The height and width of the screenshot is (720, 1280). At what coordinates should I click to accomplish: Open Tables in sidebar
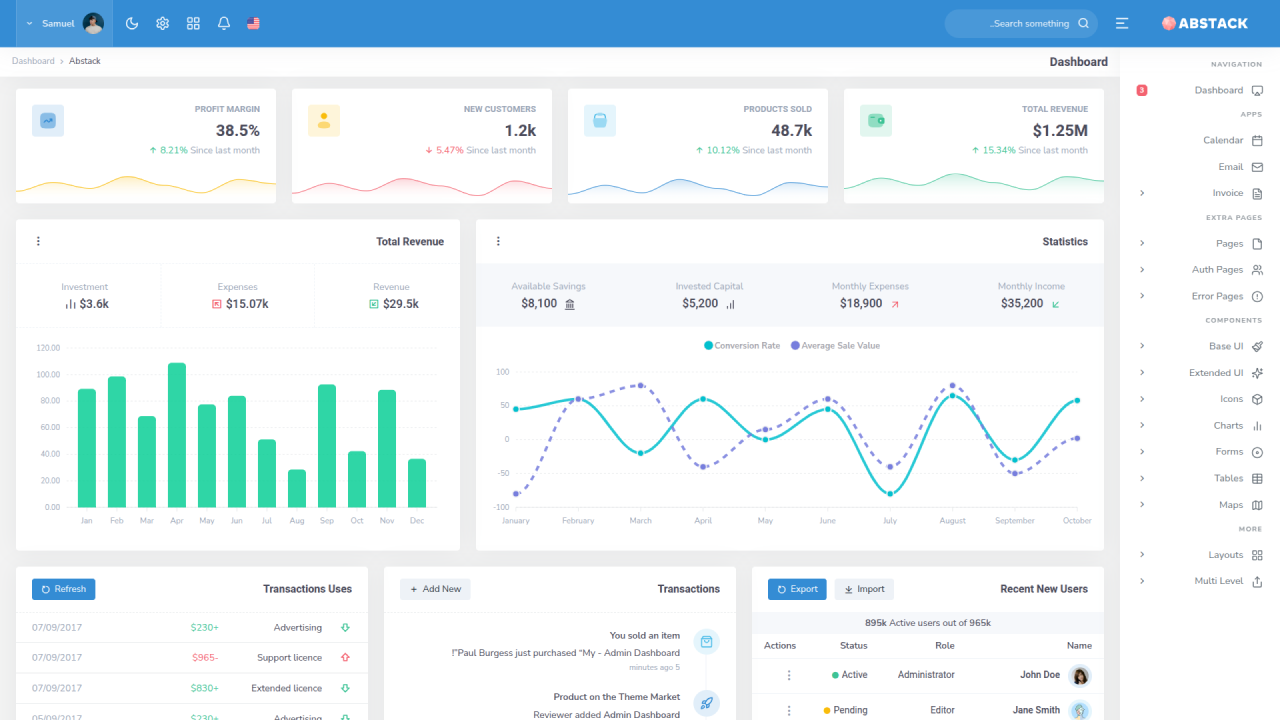1200,478
